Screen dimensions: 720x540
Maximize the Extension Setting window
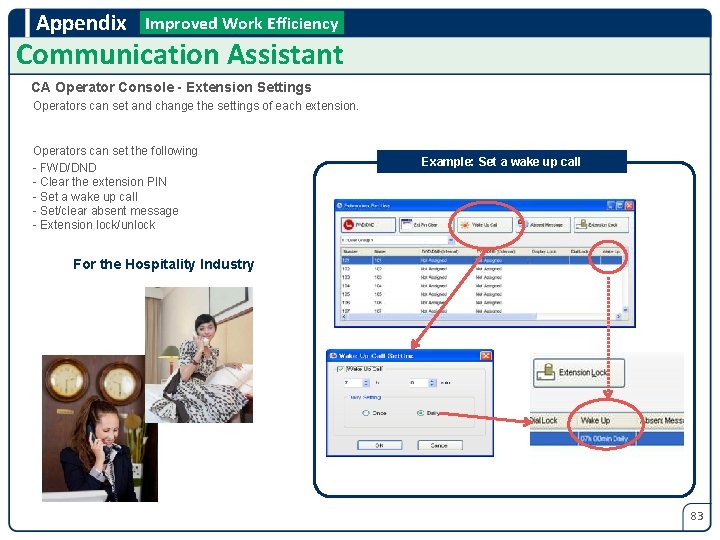pyautogui.click(x=620, y=205)
